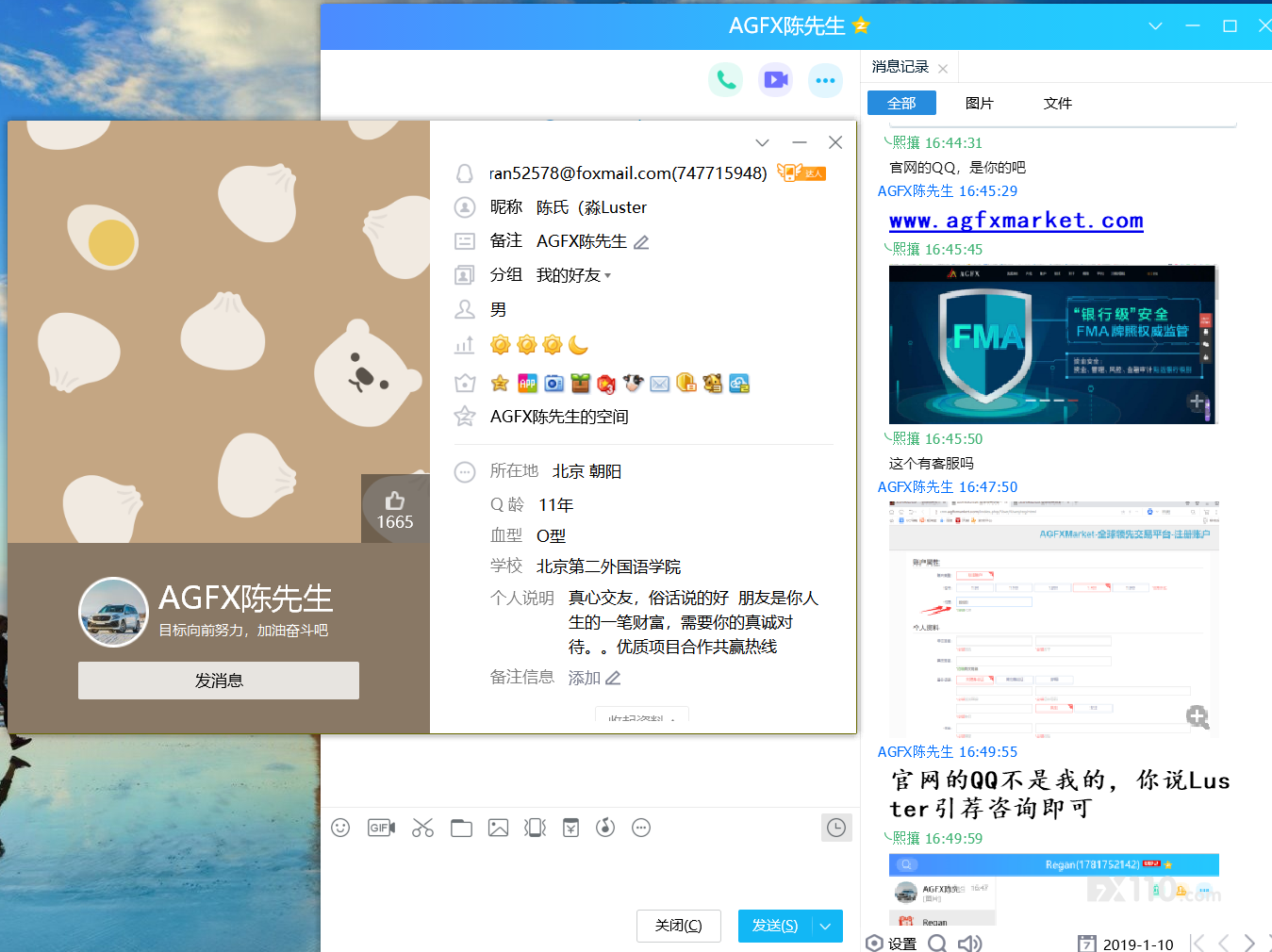Click the profile avatar photo of the car
Image resolution: width=1272 pixels, height=952 pixels.
pyautogui.click(x=113, y=613)
